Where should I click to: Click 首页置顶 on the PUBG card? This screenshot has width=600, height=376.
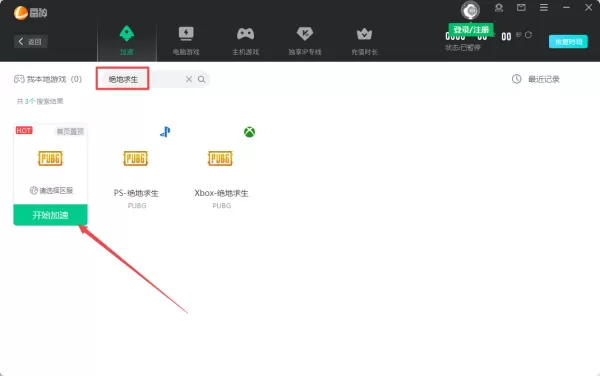(70, 132)
